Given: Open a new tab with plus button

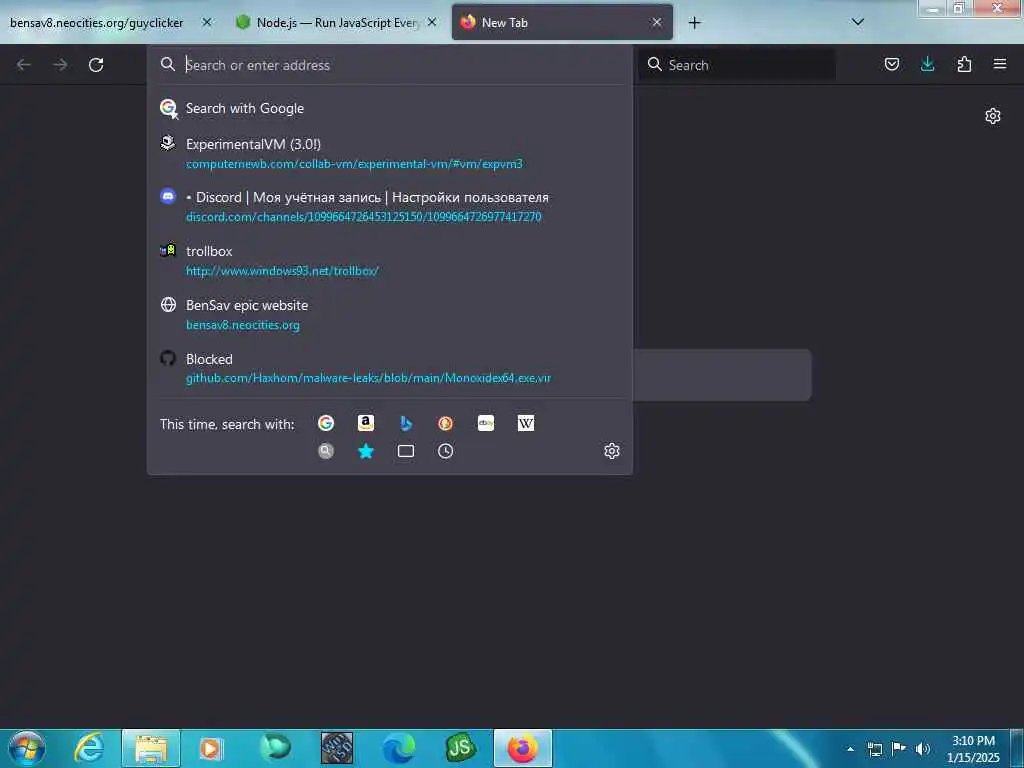Looking at the screenshot, I should pyautogui.click(x=694, y=23).
